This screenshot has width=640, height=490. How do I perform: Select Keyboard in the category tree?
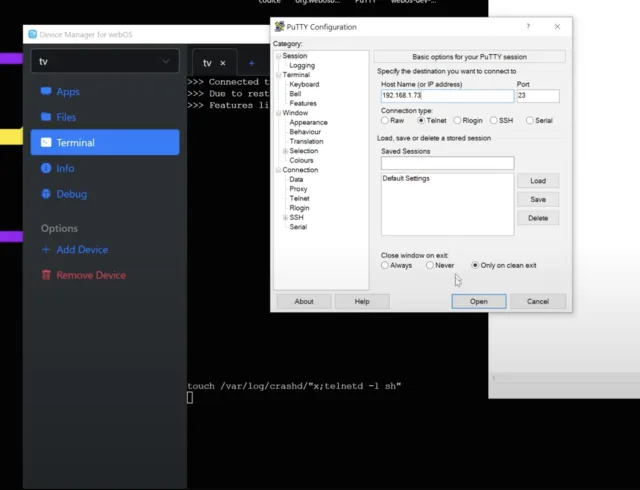pyautogui.click(x=304, y=85)
